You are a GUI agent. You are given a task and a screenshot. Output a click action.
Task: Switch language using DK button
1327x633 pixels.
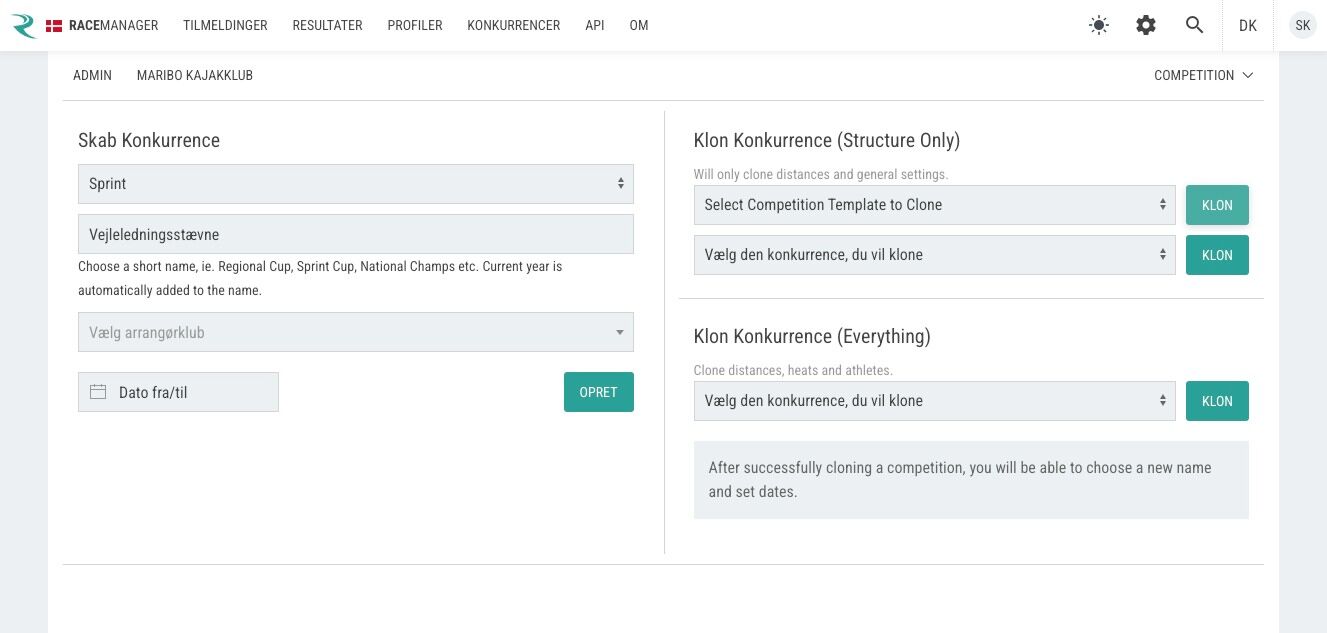tap(1248, 26)
